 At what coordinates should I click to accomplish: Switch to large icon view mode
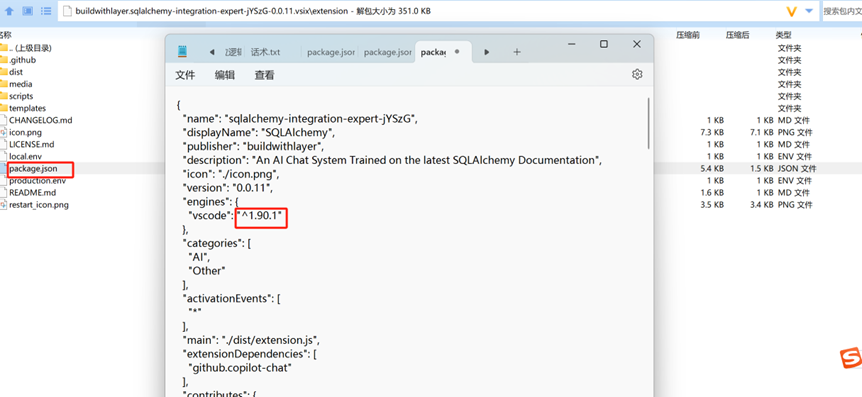point(27,11)
